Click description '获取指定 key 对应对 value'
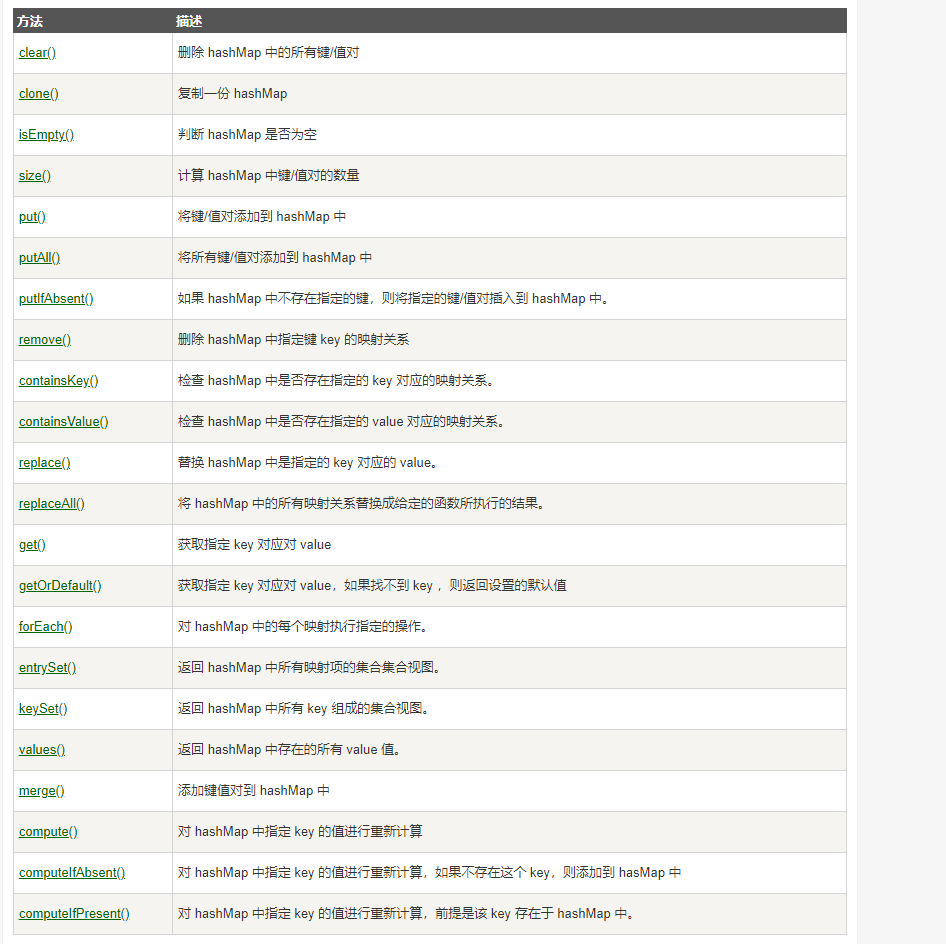The height and width of the screenshot is (944, 946). pyautogui.click(x=255, y=545)
